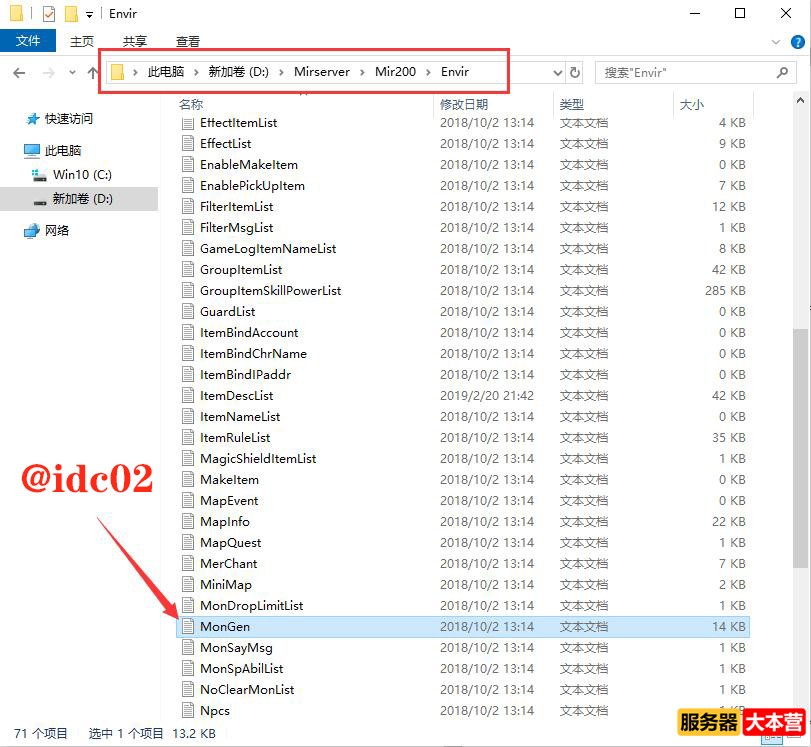Viewport: 811px width, 747px height.
Task: Click 此电脑 in the address breadcrumb
Action: (166, 72)
